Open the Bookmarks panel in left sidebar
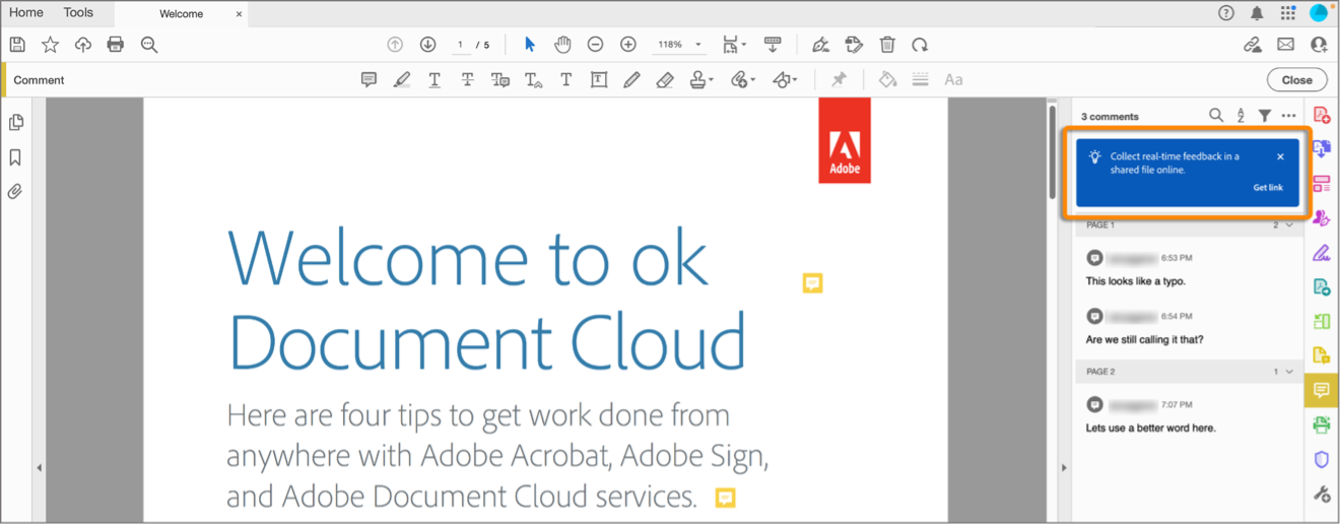This screenshot has width=1344, height=528. coord(16,157)
